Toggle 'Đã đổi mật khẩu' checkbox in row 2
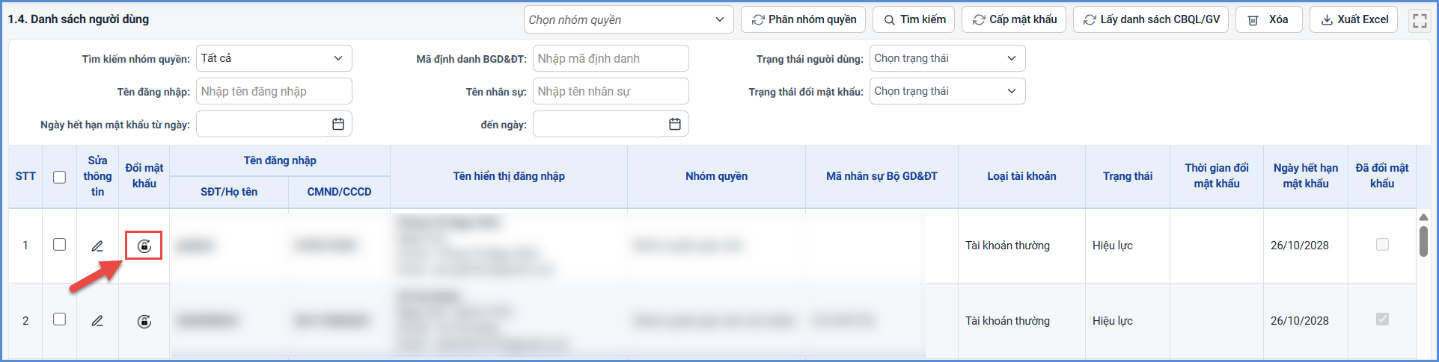The image size is (1439, 362). (x=1382, y=320)
